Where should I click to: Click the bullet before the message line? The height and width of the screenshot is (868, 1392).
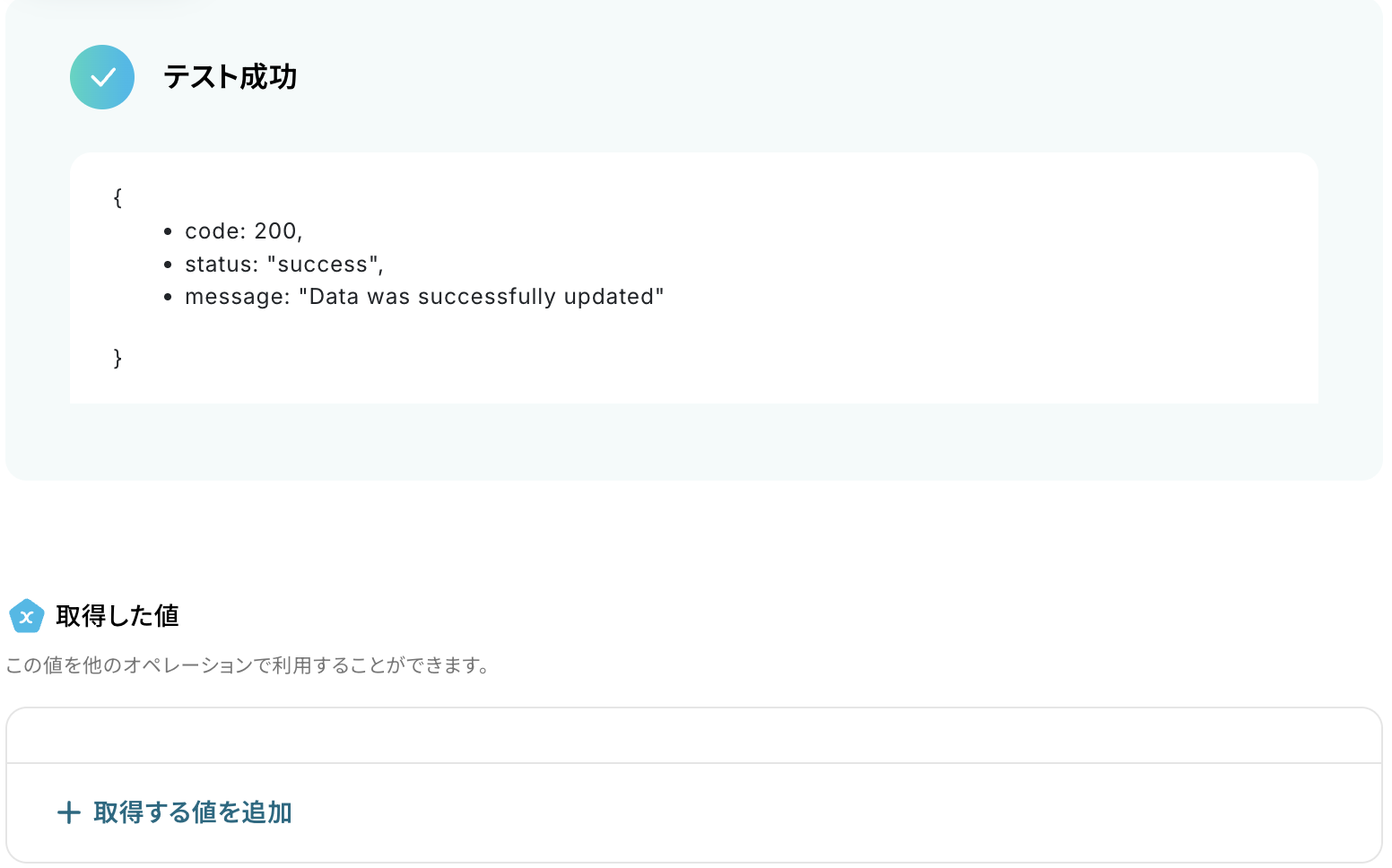tap(168, 298)
